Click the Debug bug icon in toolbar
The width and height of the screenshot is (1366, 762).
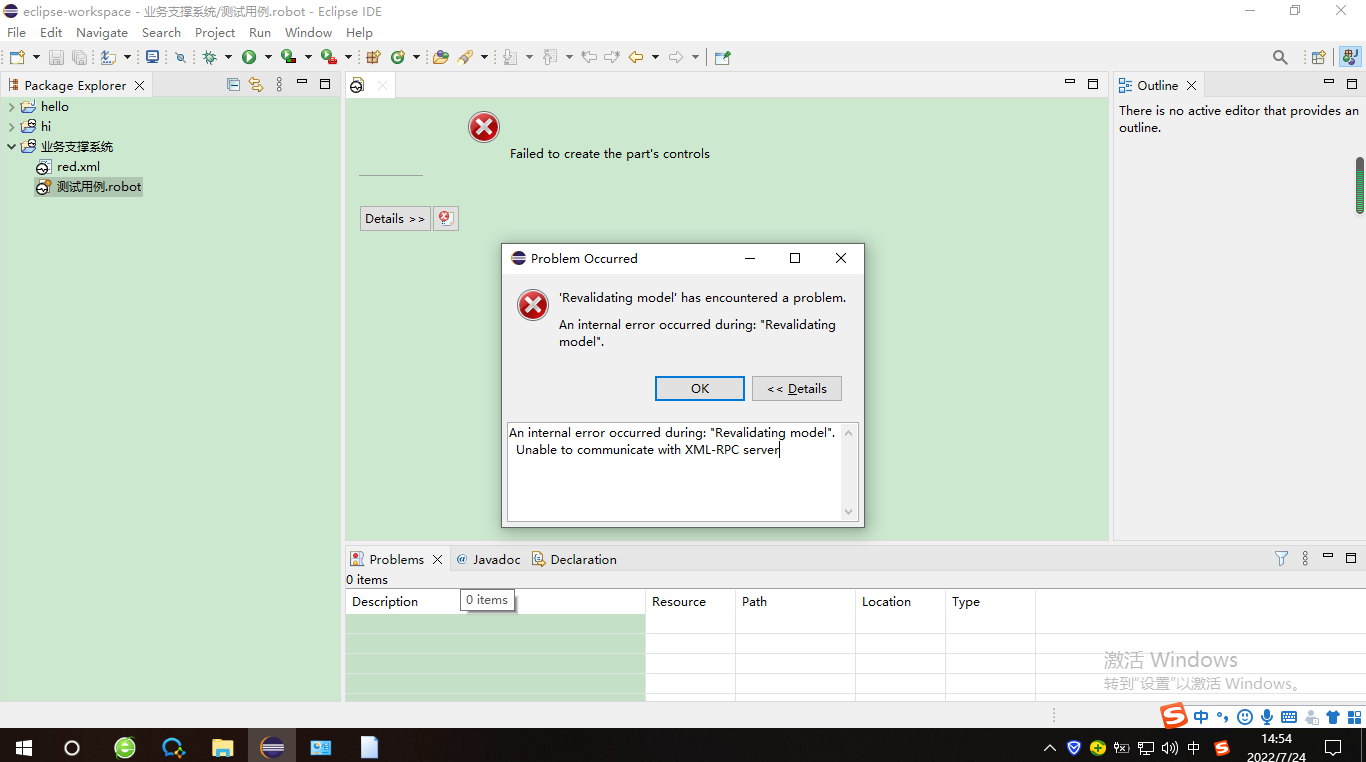209,57
